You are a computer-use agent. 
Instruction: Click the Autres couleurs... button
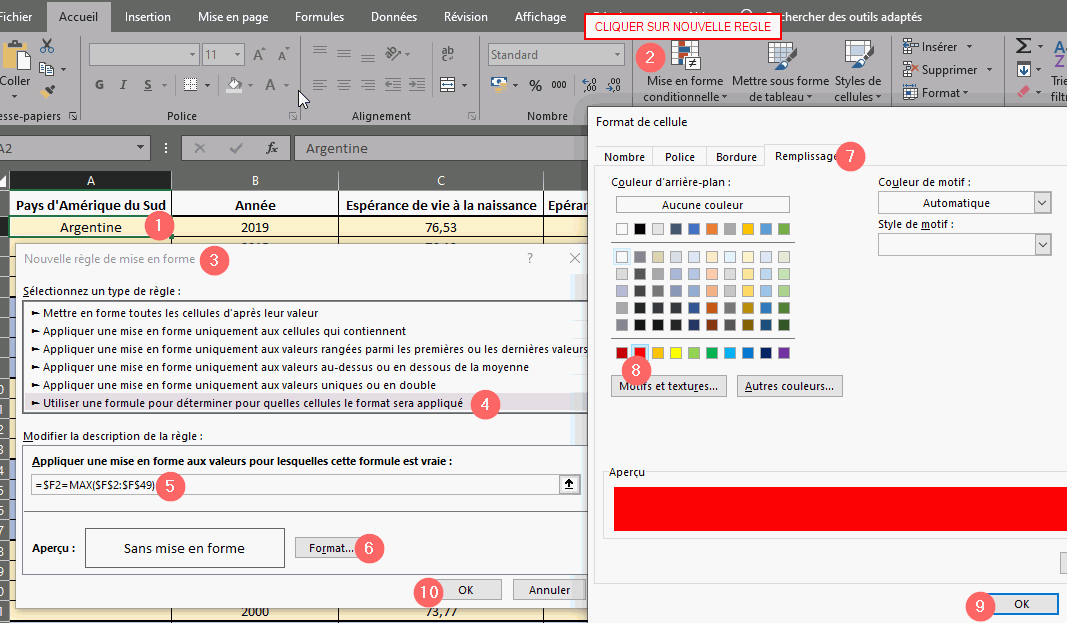(789, 386)
